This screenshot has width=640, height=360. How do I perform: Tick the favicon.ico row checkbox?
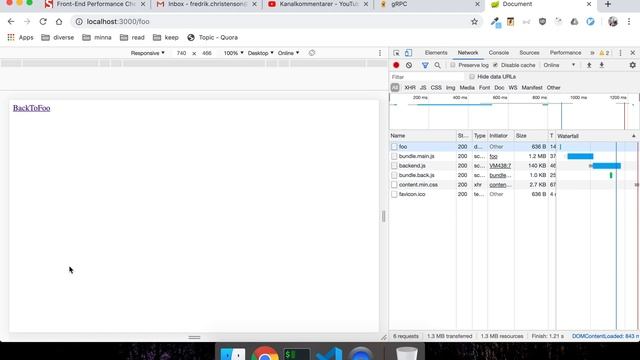pyautogui.click(x=394, y=194)
